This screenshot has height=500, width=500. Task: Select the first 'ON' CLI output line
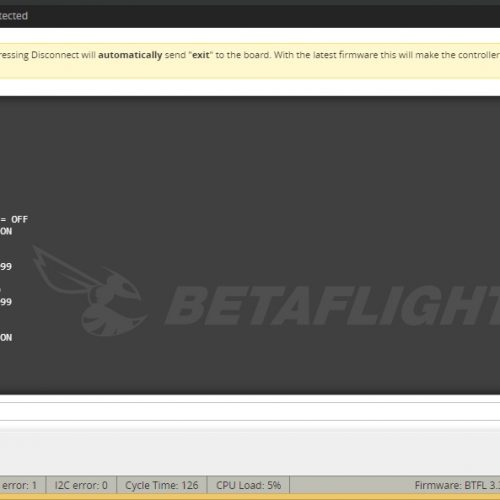click(6, 231)
